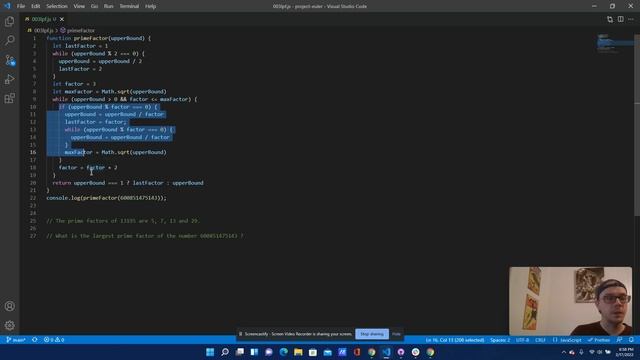Open the Windows Start menu

(210, 352)
